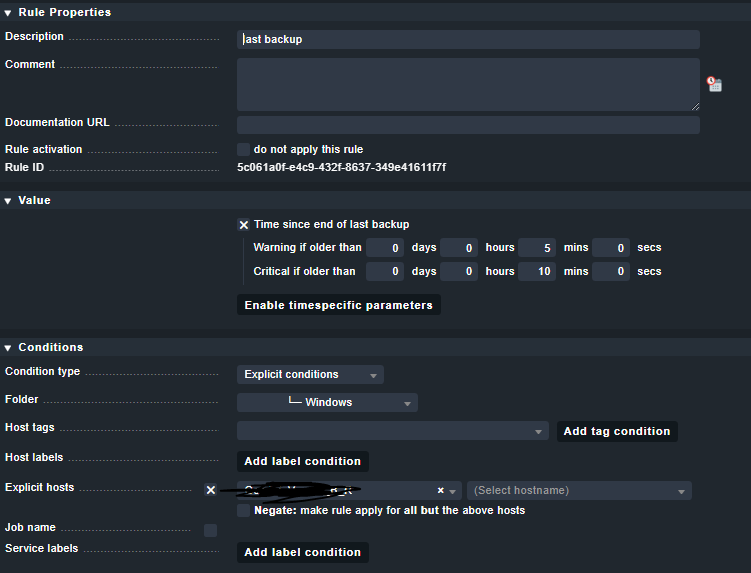The height and width of the screenshot is (573, 751).
Task: Click the Warning mins field
Action: pos(536,247)
